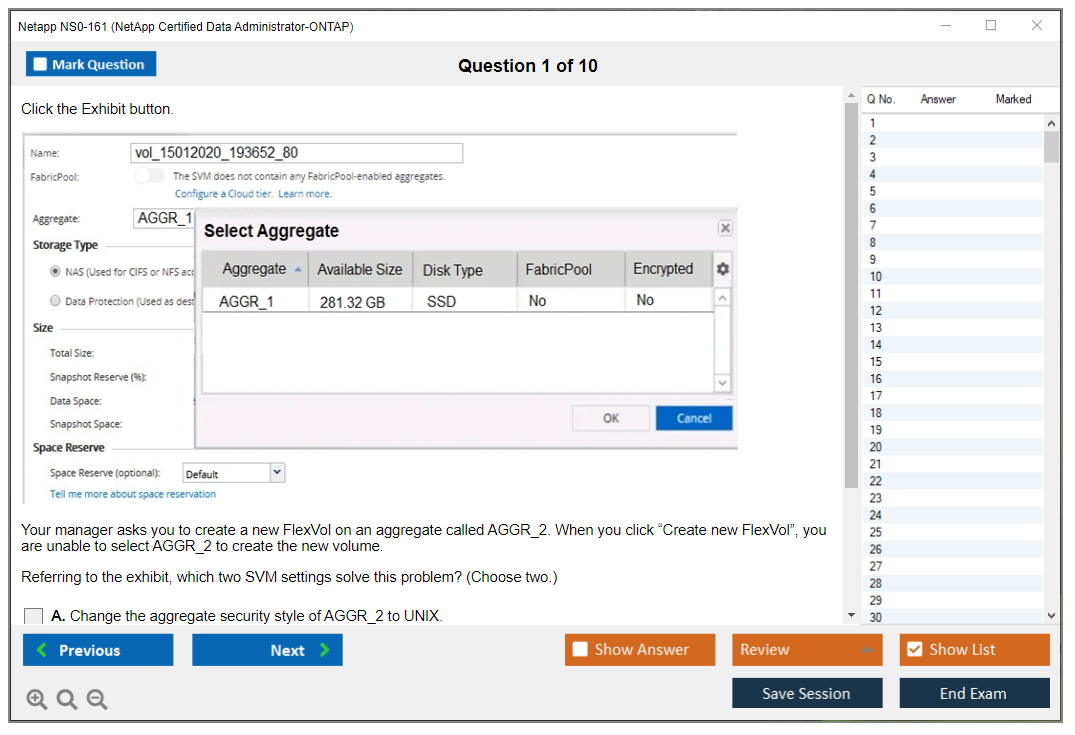This screenshot has width=1075, height=735.
Task: Open the Configure a Cloud tier link
Action: [x=223, y=194]
